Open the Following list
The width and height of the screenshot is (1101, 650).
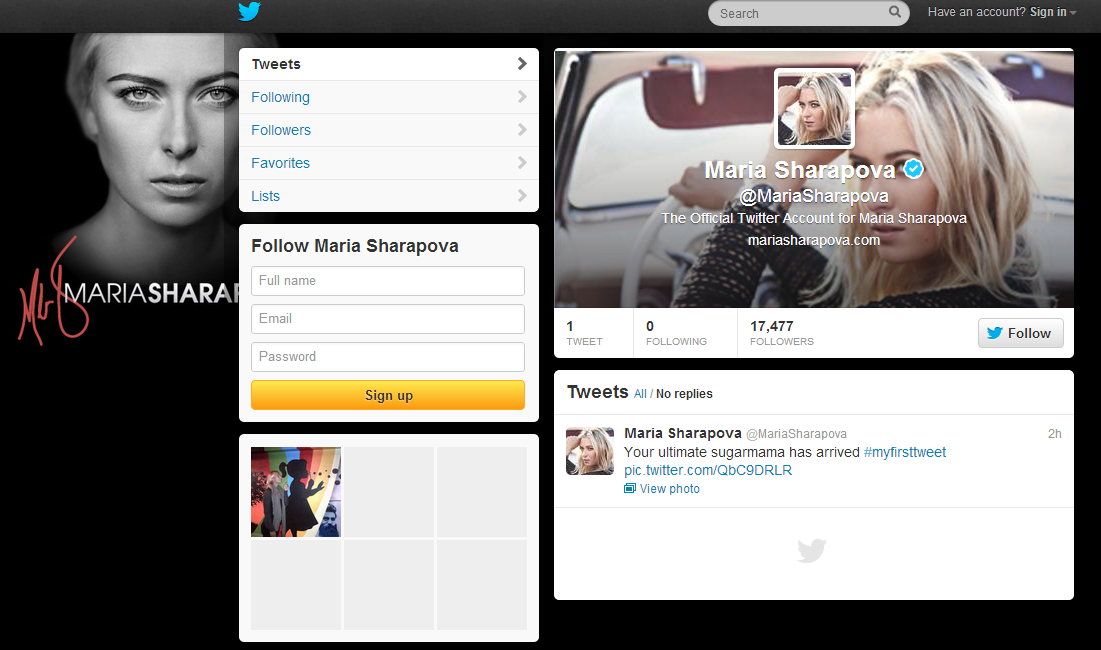(x=389, y=97)
